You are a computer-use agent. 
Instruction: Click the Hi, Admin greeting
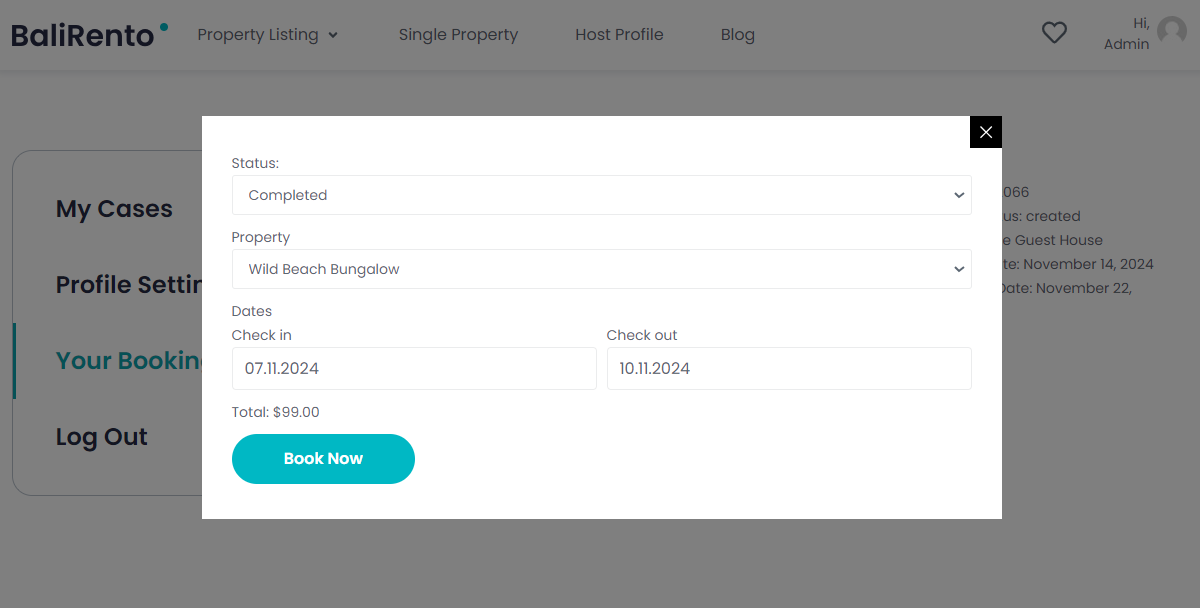tap(1127, 32)
